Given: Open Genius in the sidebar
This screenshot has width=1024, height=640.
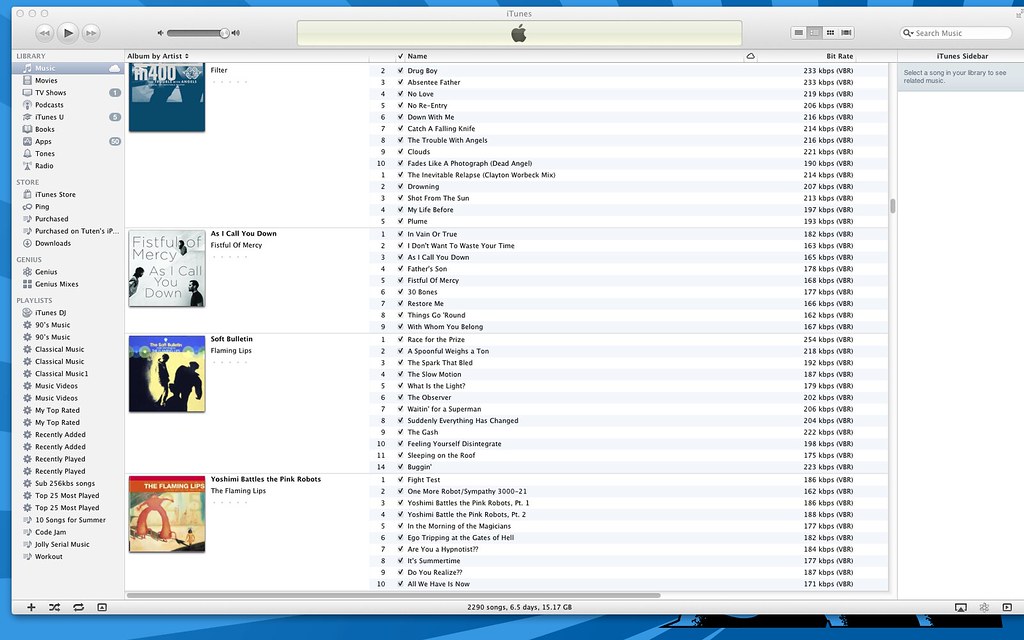Looking at the screenshot, I should coord(46,272).
